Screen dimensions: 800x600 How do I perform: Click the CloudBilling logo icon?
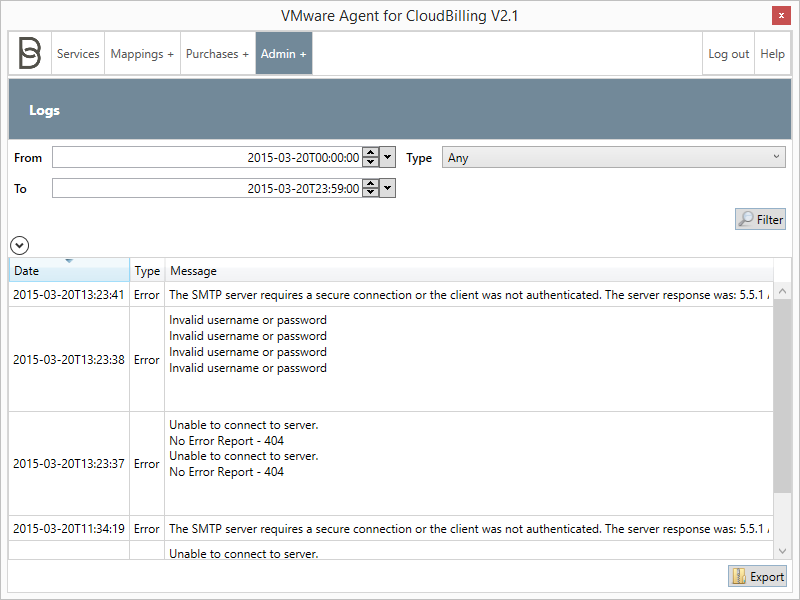[29, 53]
